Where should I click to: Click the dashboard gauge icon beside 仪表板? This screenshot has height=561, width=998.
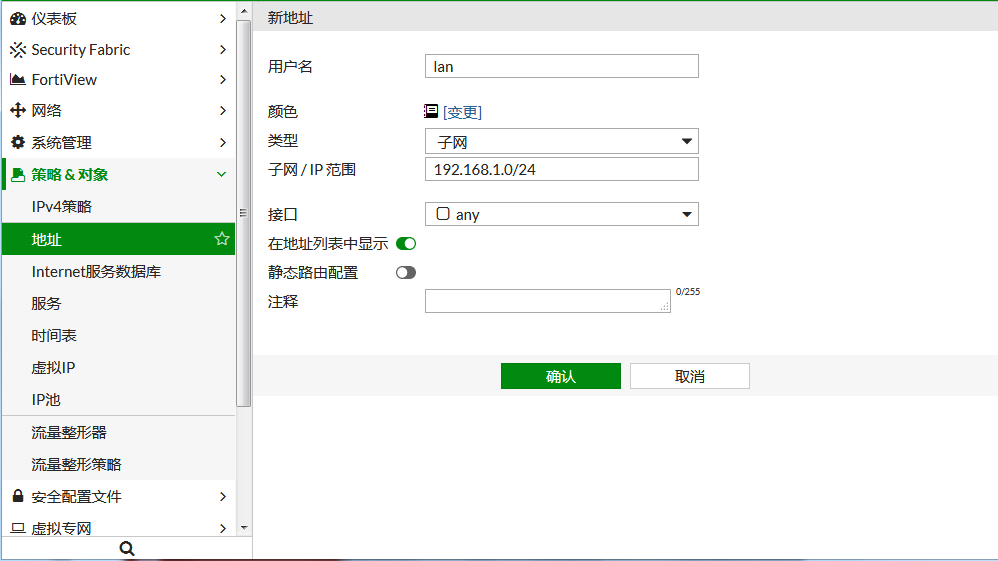pos(18,19)
